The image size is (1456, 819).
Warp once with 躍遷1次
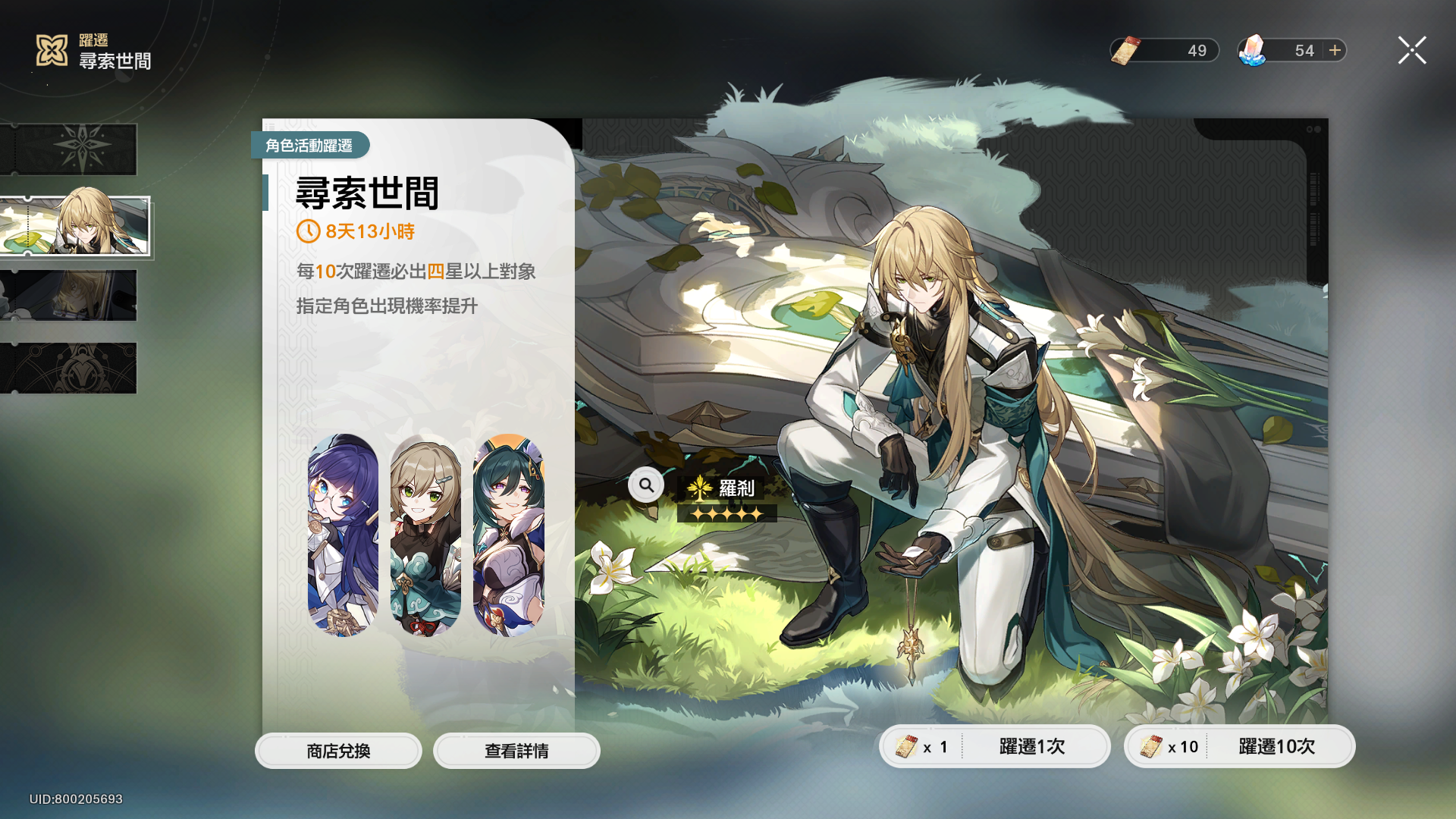[995, 746]
